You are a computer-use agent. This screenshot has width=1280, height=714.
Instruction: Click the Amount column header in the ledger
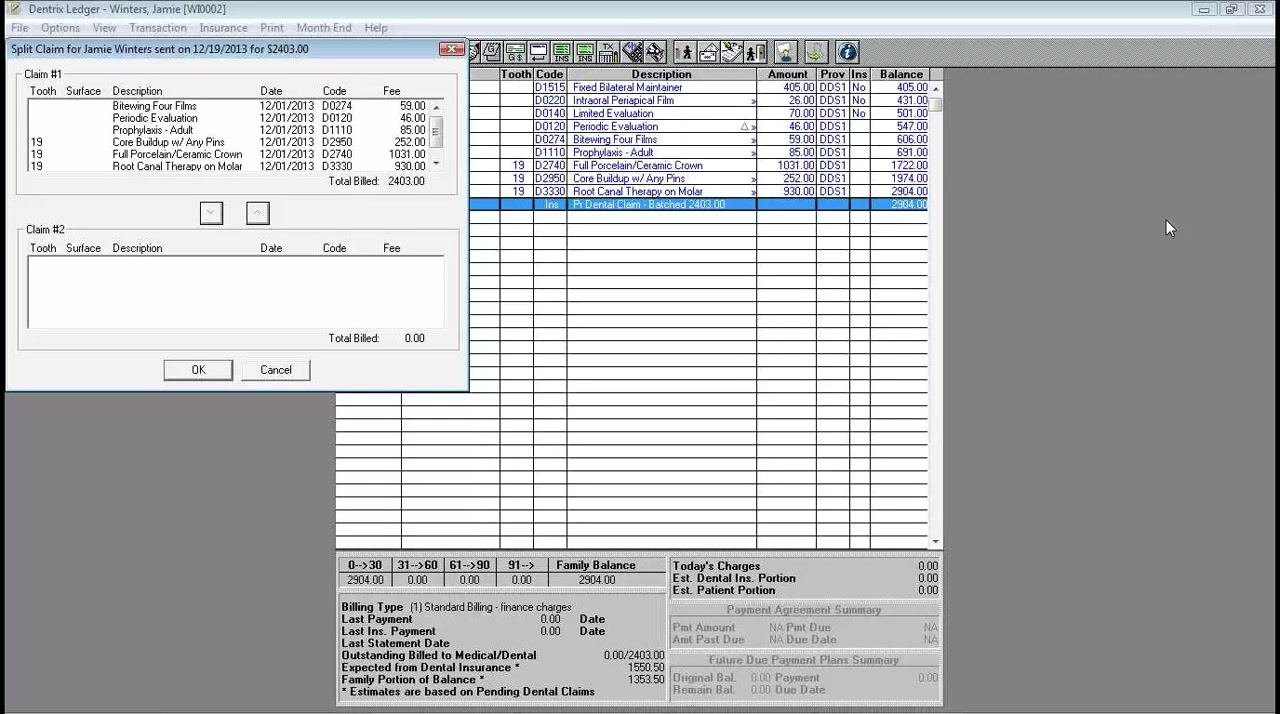tap(787, 75)
